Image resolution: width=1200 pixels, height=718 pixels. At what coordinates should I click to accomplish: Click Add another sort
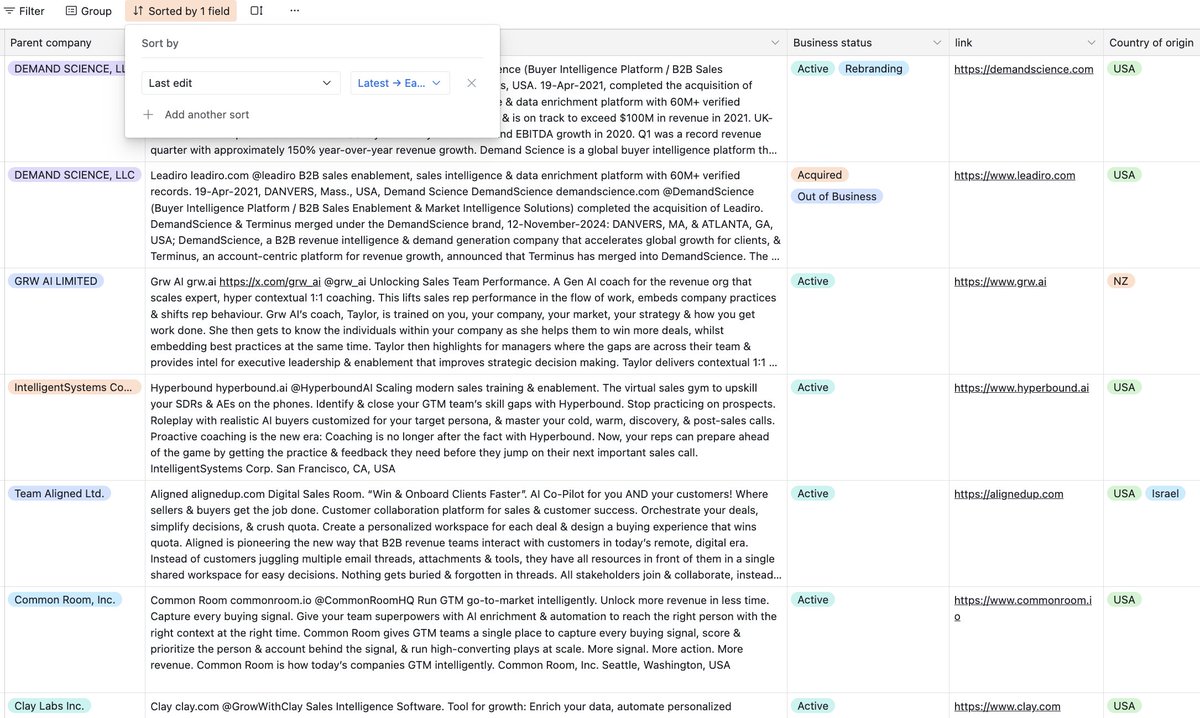click(x=196, y=115)
